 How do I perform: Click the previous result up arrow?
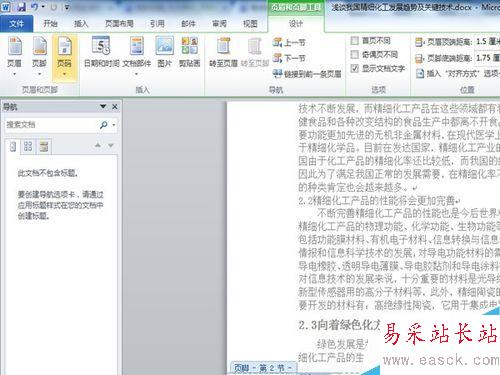(x=98, y=145)
